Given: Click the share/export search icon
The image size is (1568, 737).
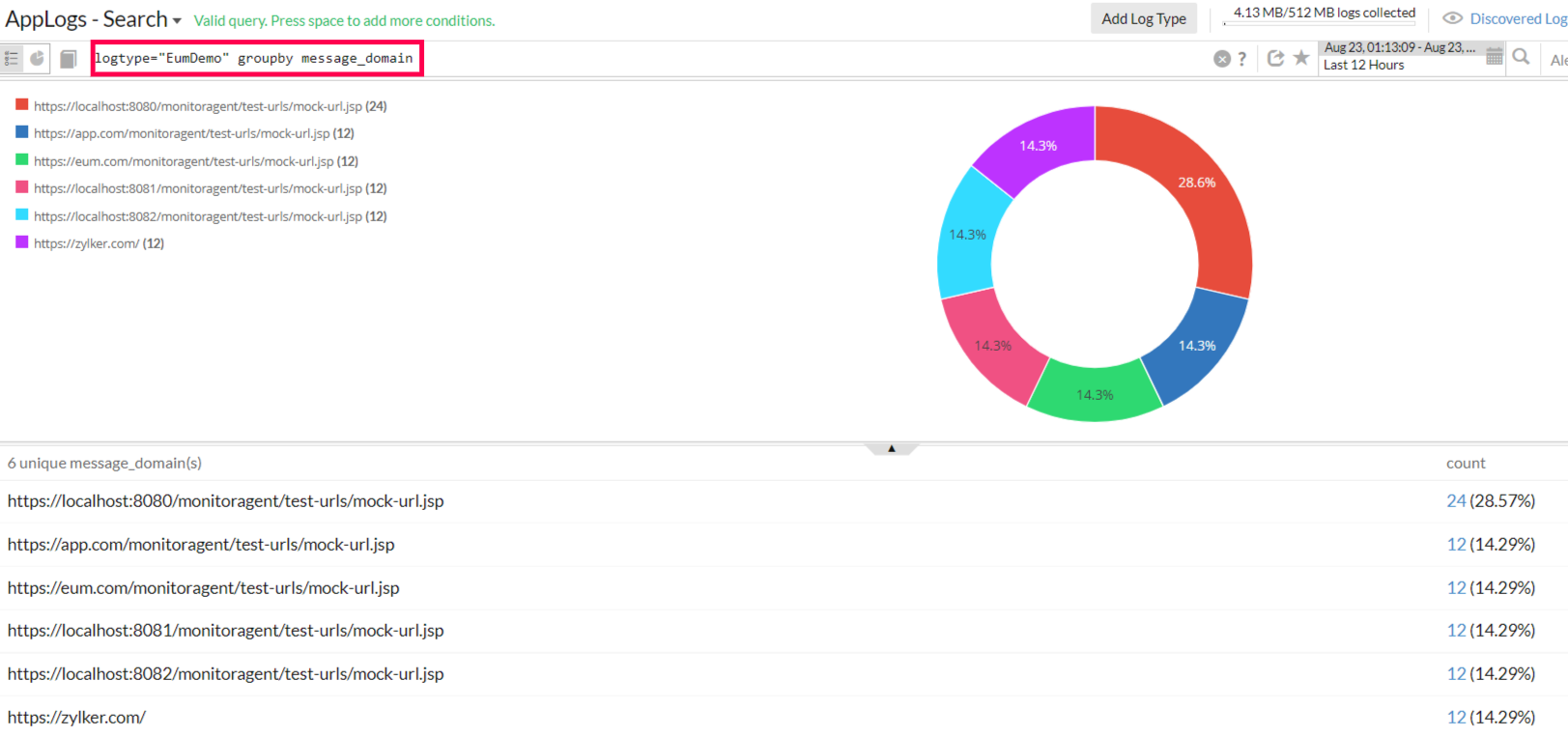Looking at the screenshot, I should coord(1275,58).
